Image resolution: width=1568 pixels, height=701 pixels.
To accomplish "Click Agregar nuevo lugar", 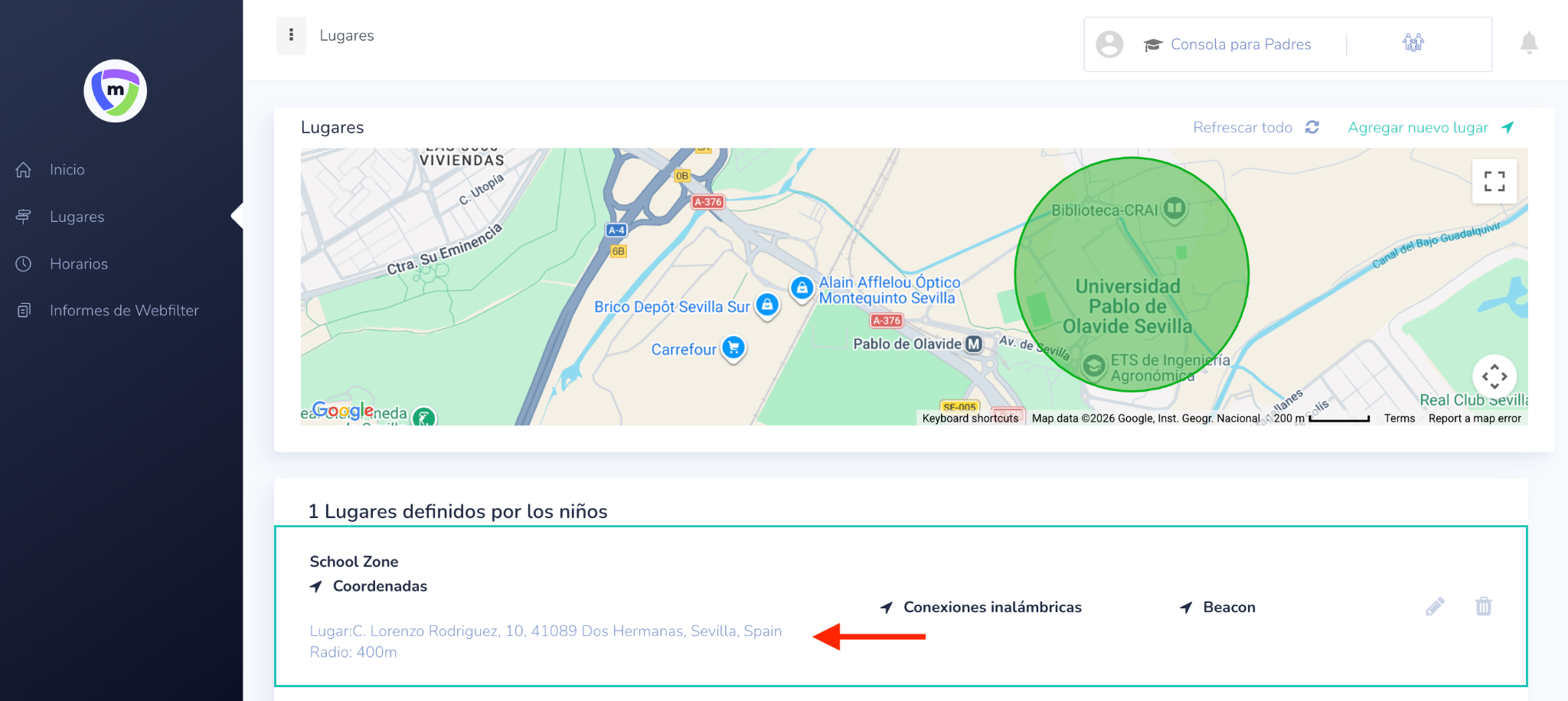I will point(1429,128).
